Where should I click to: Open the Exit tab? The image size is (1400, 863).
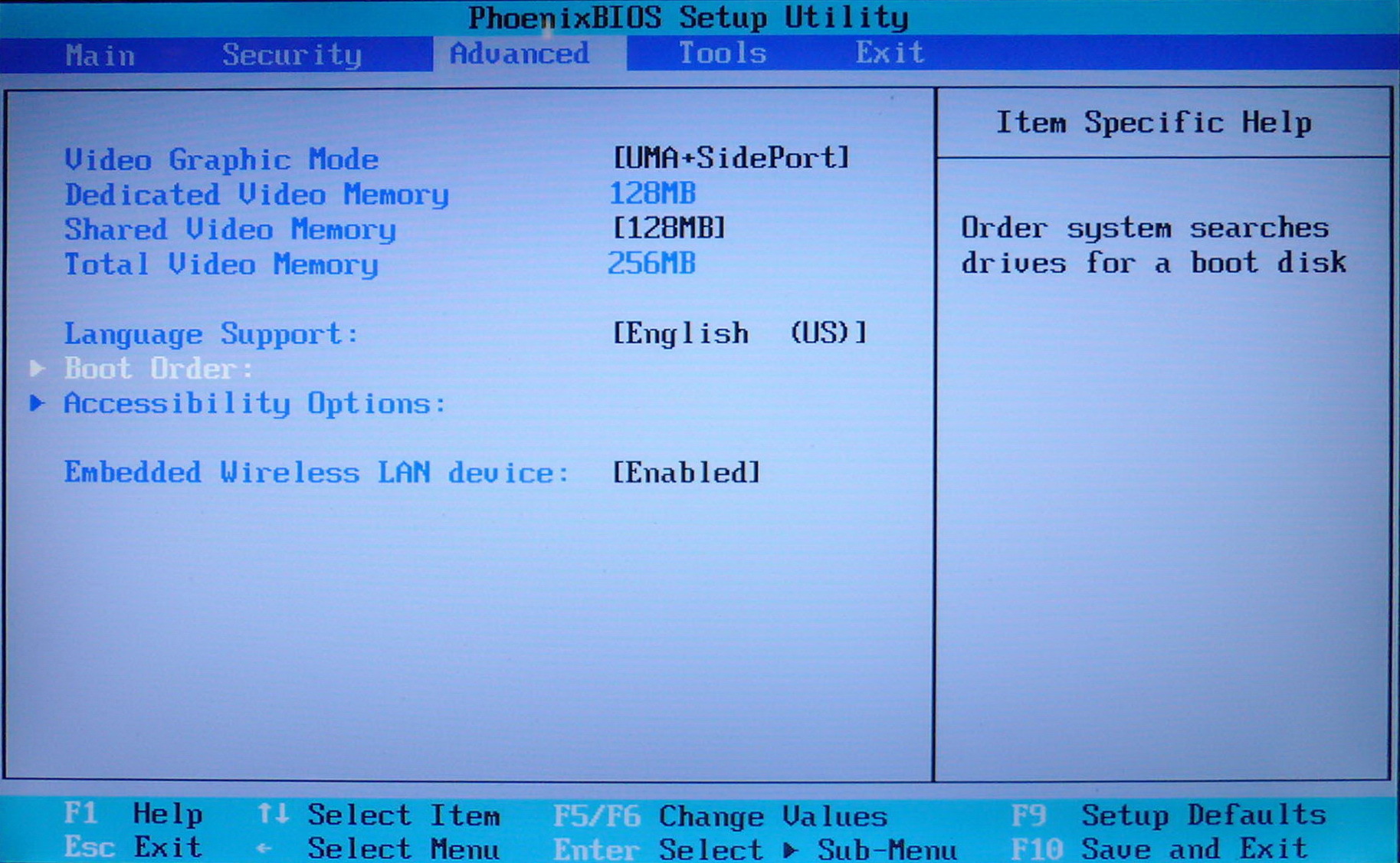(890, 53)
